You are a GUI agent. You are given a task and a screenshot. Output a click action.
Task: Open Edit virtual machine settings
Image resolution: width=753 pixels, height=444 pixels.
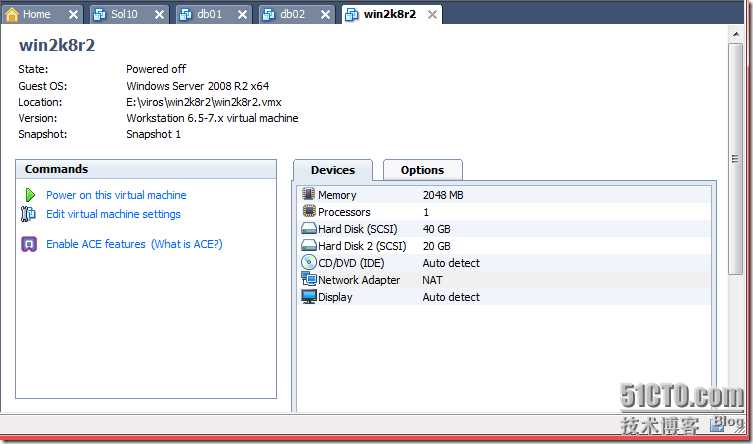click(x=113, y=214)
